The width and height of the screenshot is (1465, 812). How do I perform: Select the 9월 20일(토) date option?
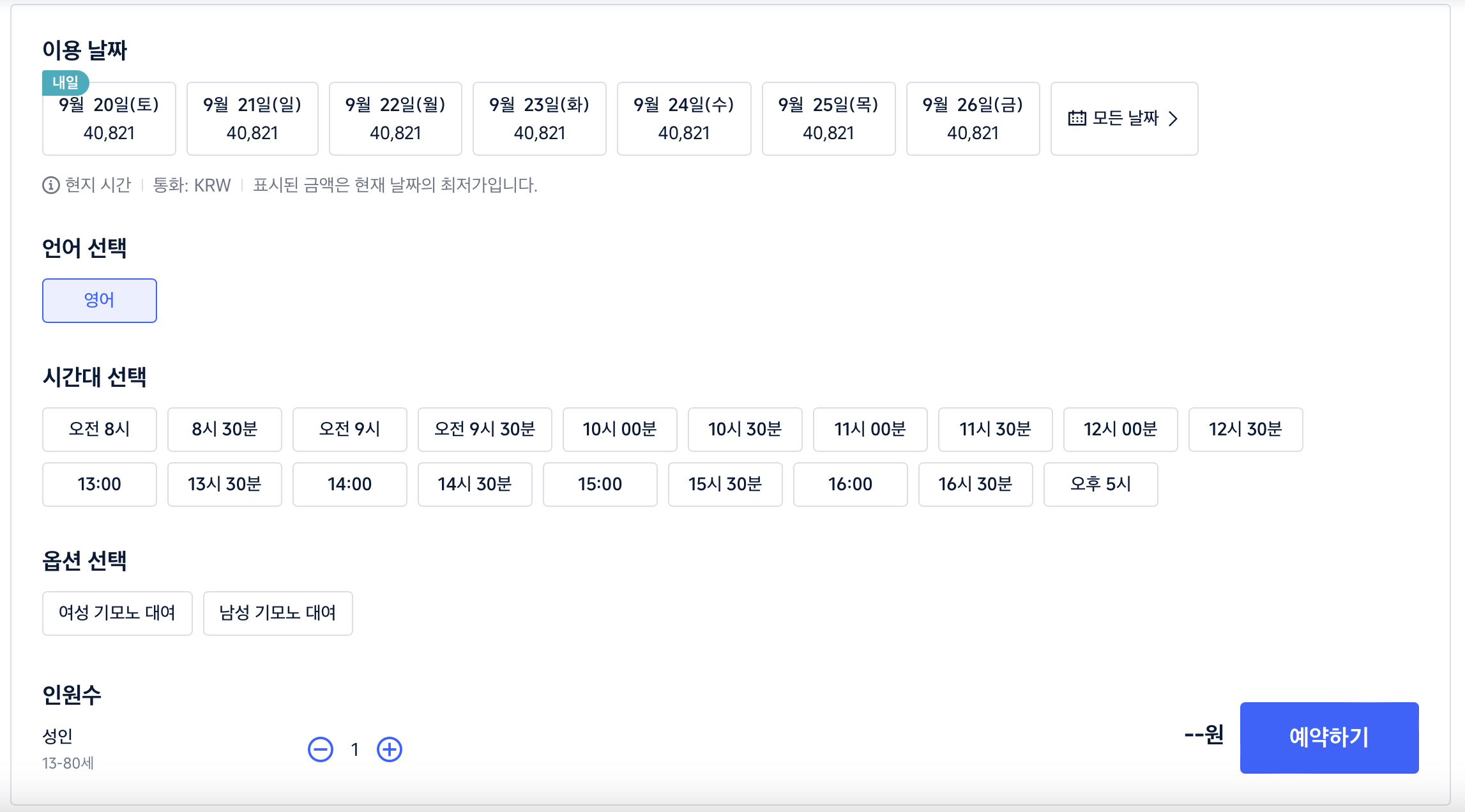(109, 119)
